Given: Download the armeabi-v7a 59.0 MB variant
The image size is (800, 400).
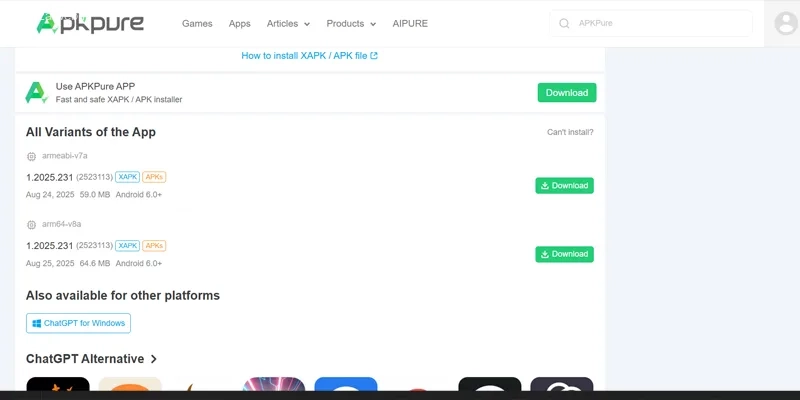Looking at the screenshot, I should point(564,186).
